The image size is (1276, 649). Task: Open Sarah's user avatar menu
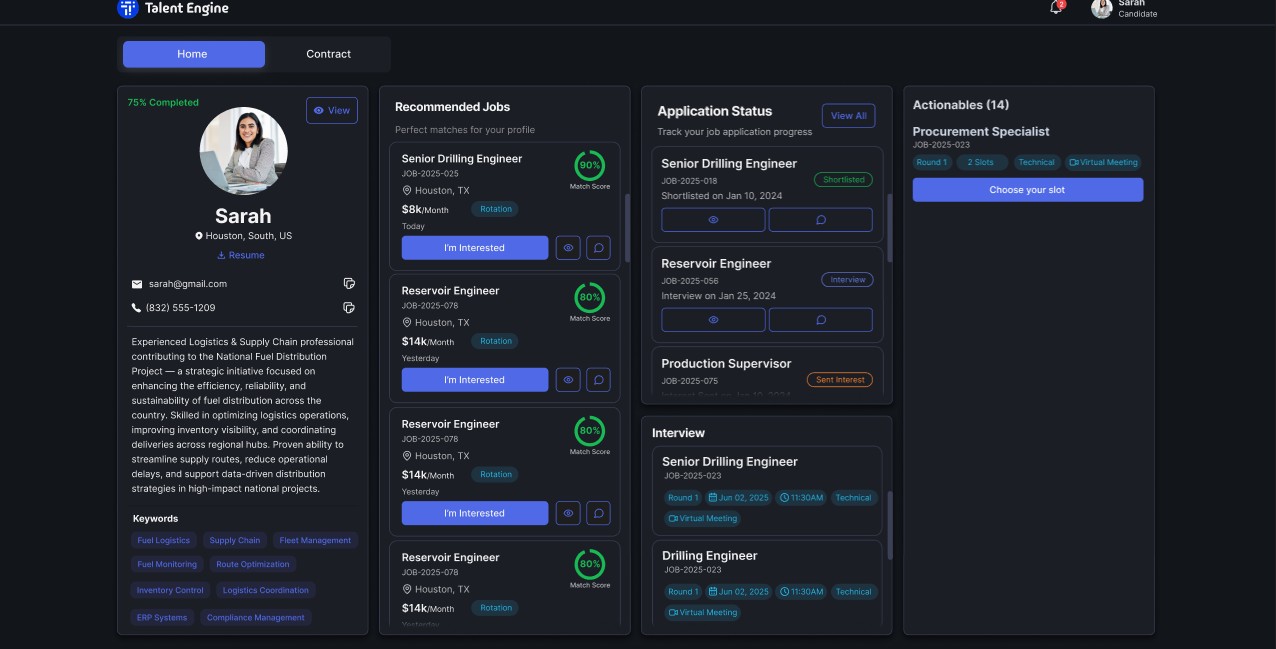pyautogui.click(x=1101, y=8)
